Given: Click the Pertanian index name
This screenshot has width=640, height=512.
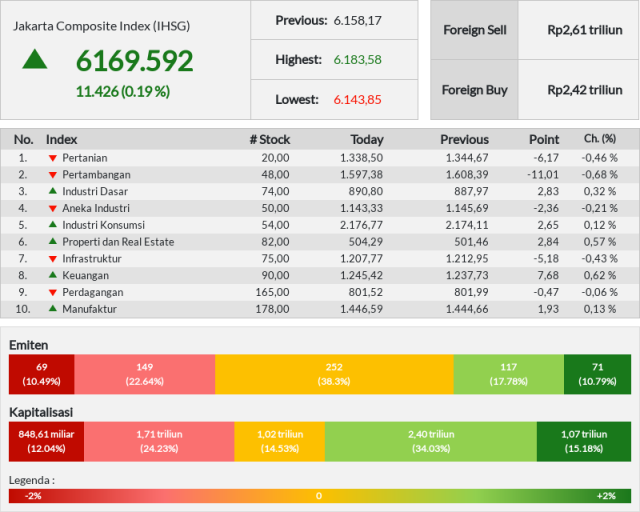Looking at the screenshot, I should coord(85,158).
